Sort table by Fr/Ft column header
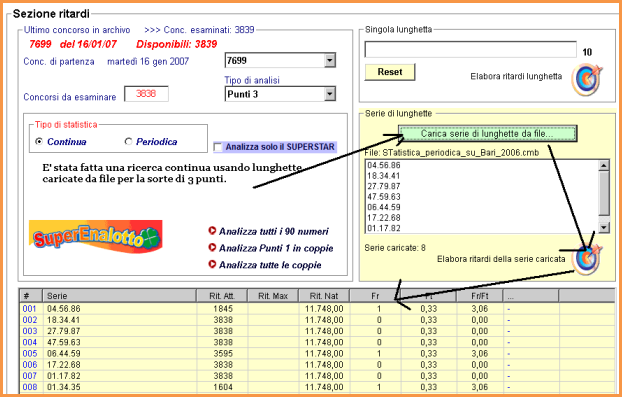This screenshot has width=622, height=397. click(x=480, y=296)
